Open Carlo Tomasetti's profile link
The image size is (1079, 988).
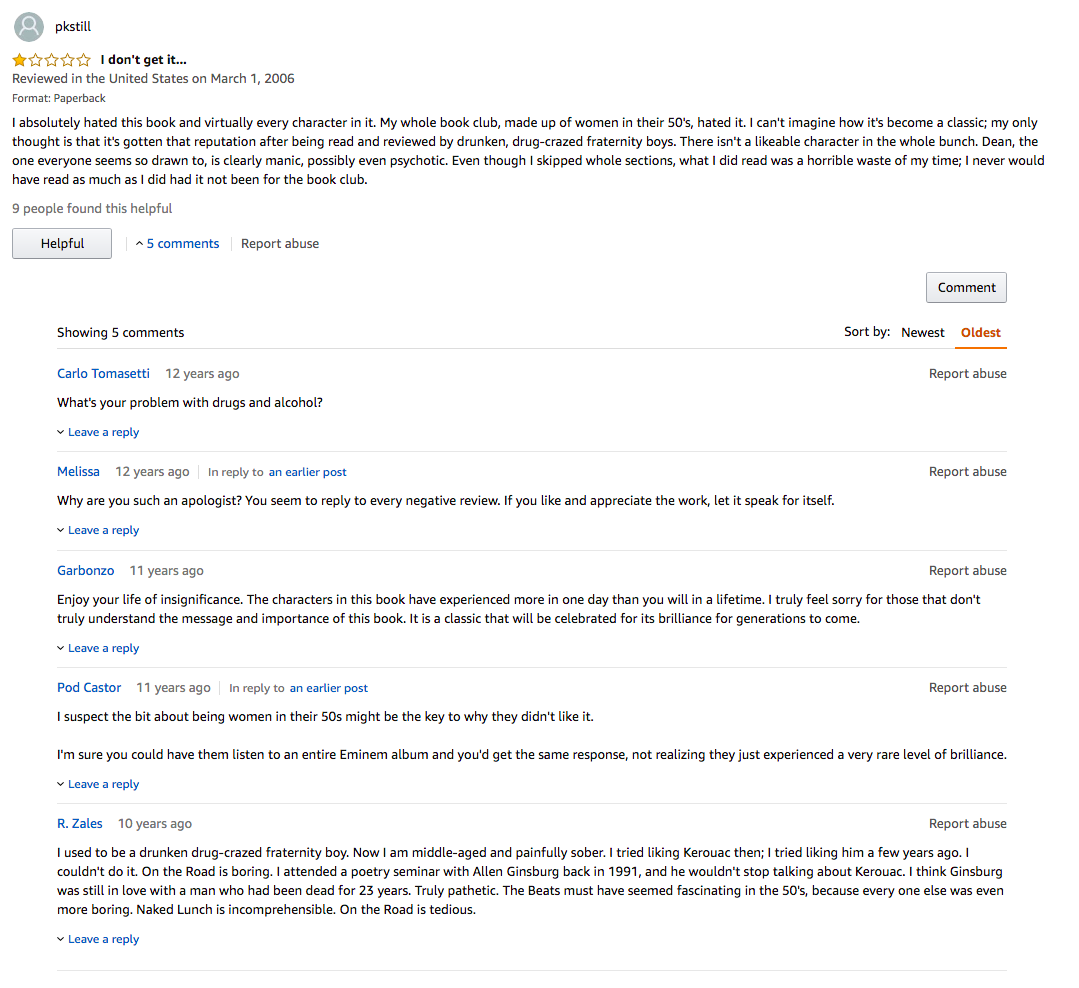point(103,374)
